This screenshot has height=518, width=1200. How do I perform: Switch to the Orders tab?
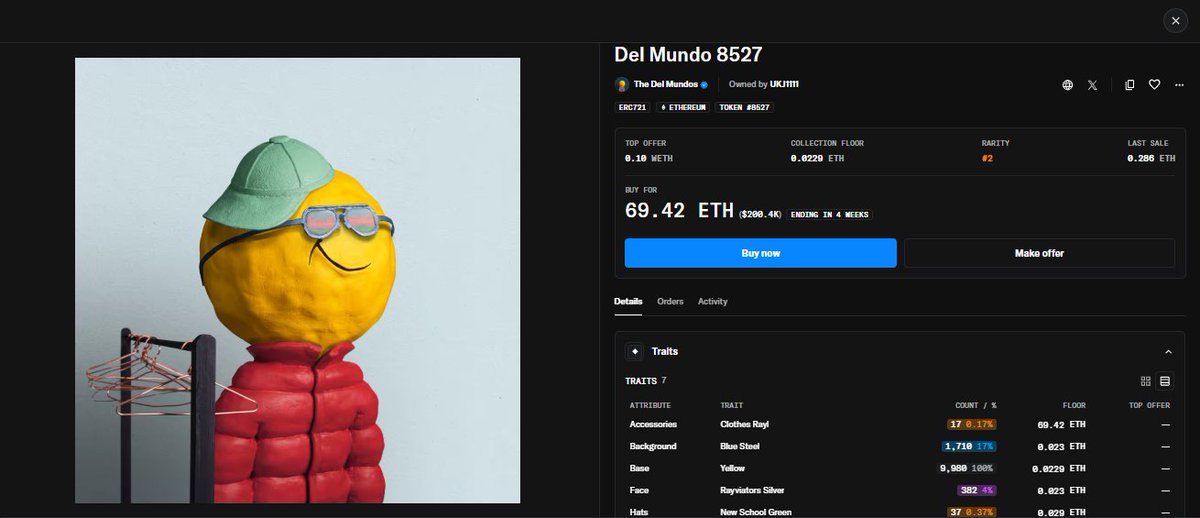pos(670,301)
